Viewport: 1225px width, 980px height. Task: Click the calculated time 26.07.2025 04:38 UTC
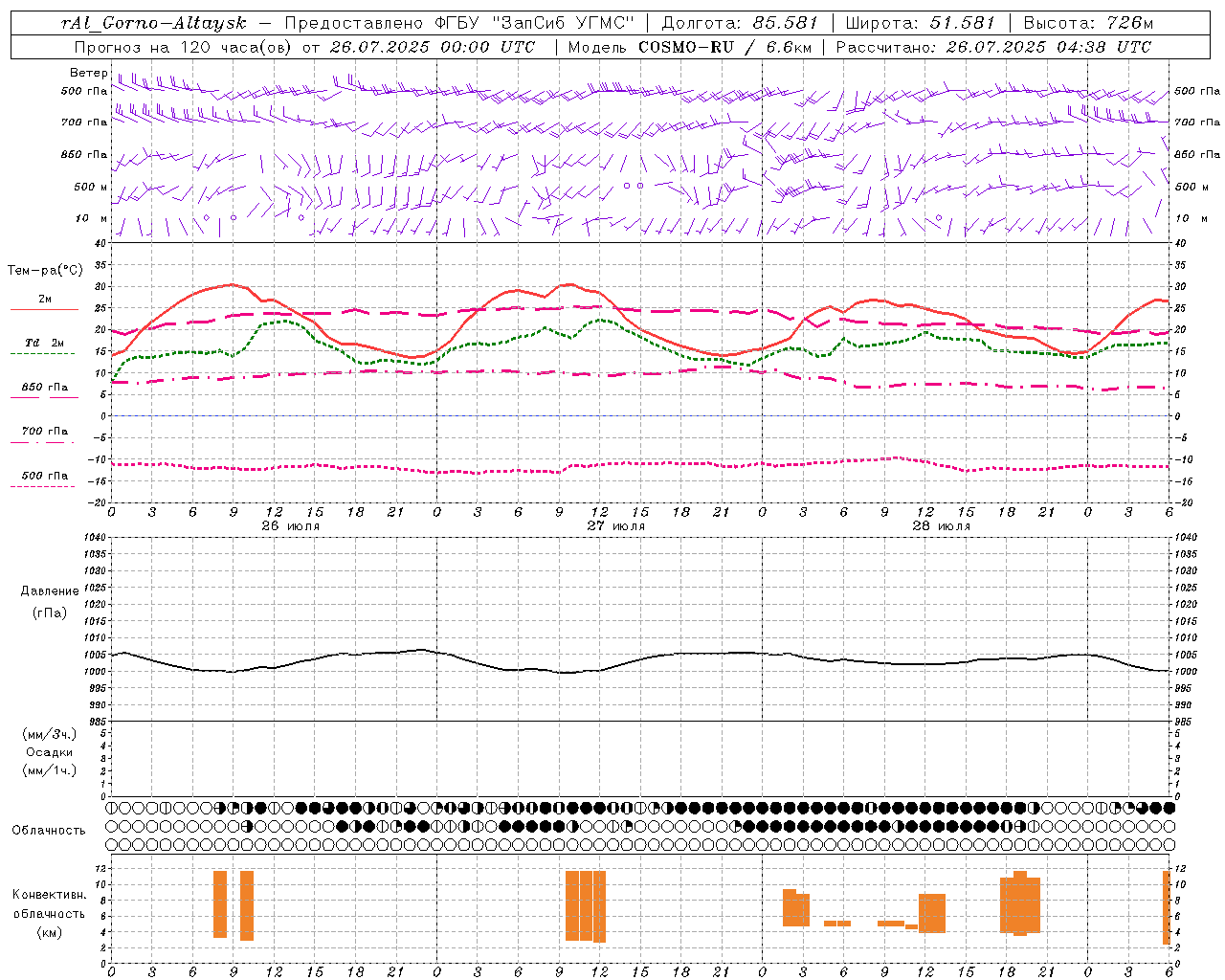tap(1048, 47)
